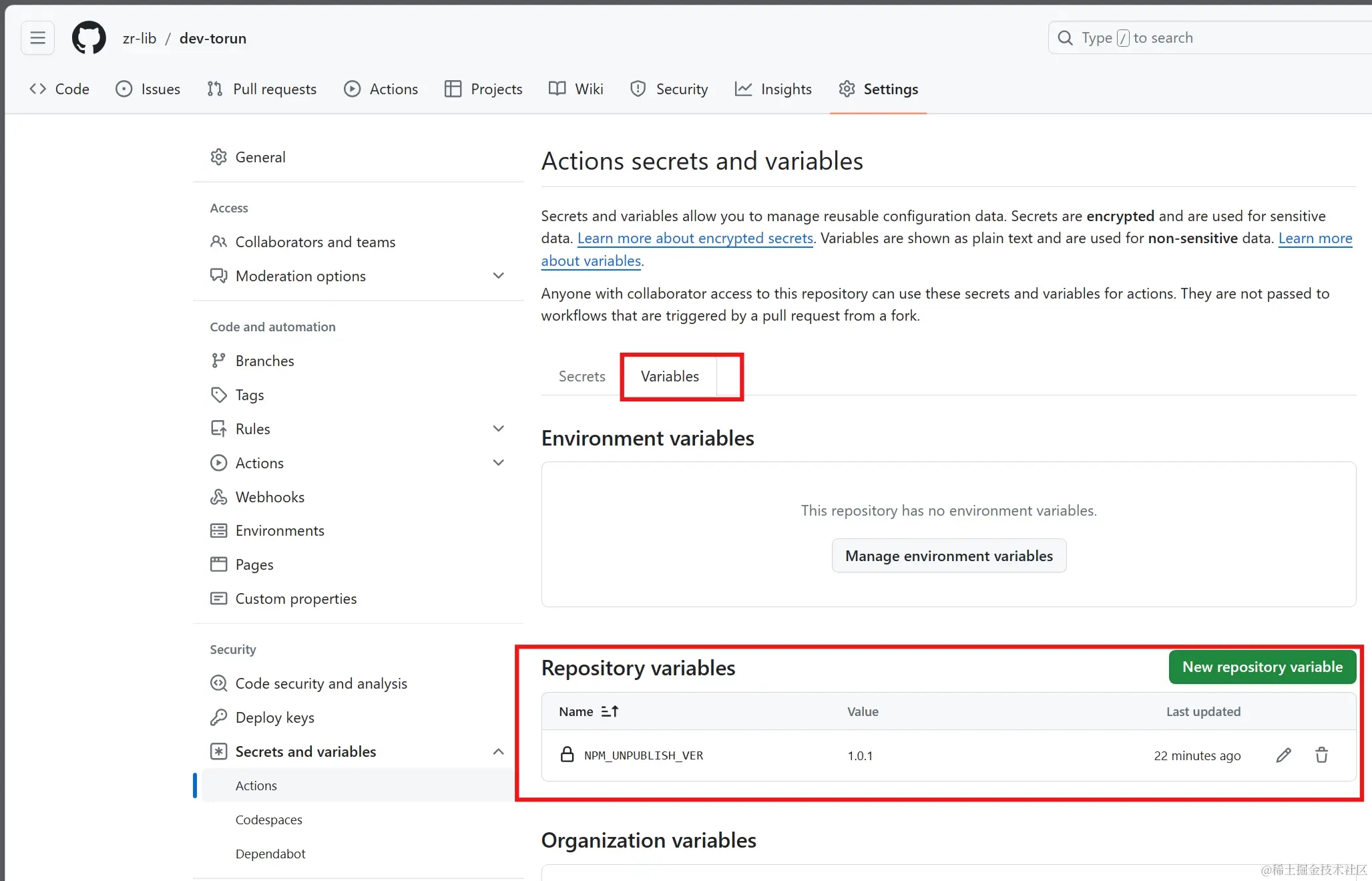Switch to the Secrets tab
The width and height of the screenshot is (1372, 881).
[582, 376]
